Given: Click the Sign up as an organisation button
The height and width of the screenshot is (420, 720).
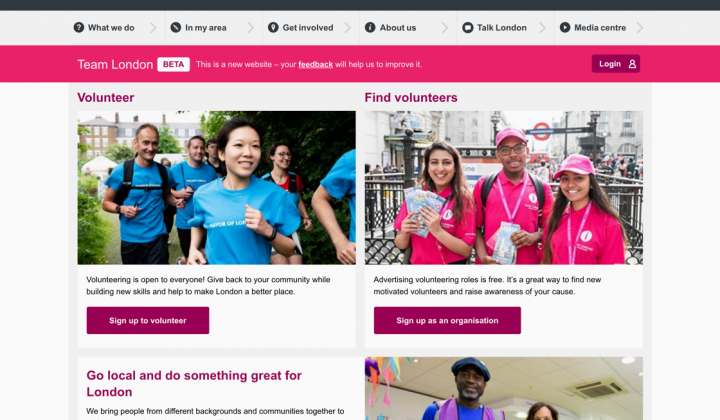Looking at the screenshot, I should click(447, 320).
